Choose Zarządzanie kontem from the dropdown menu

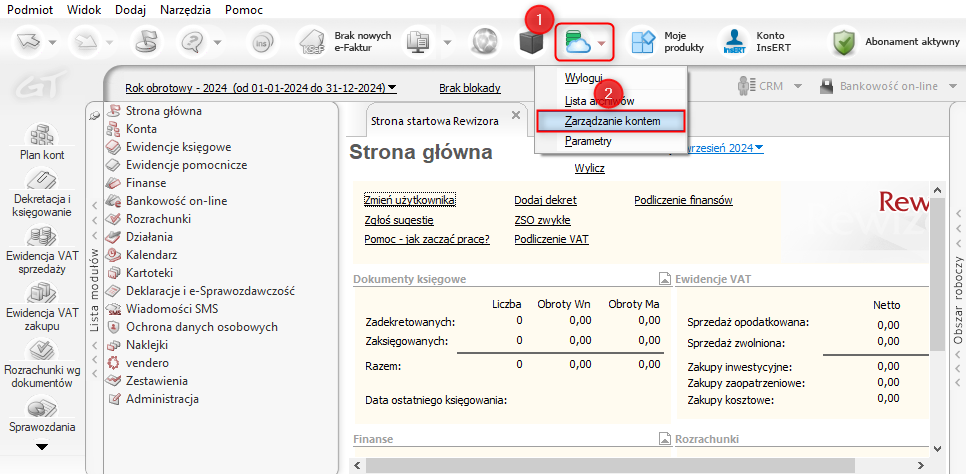coord(611,121)
